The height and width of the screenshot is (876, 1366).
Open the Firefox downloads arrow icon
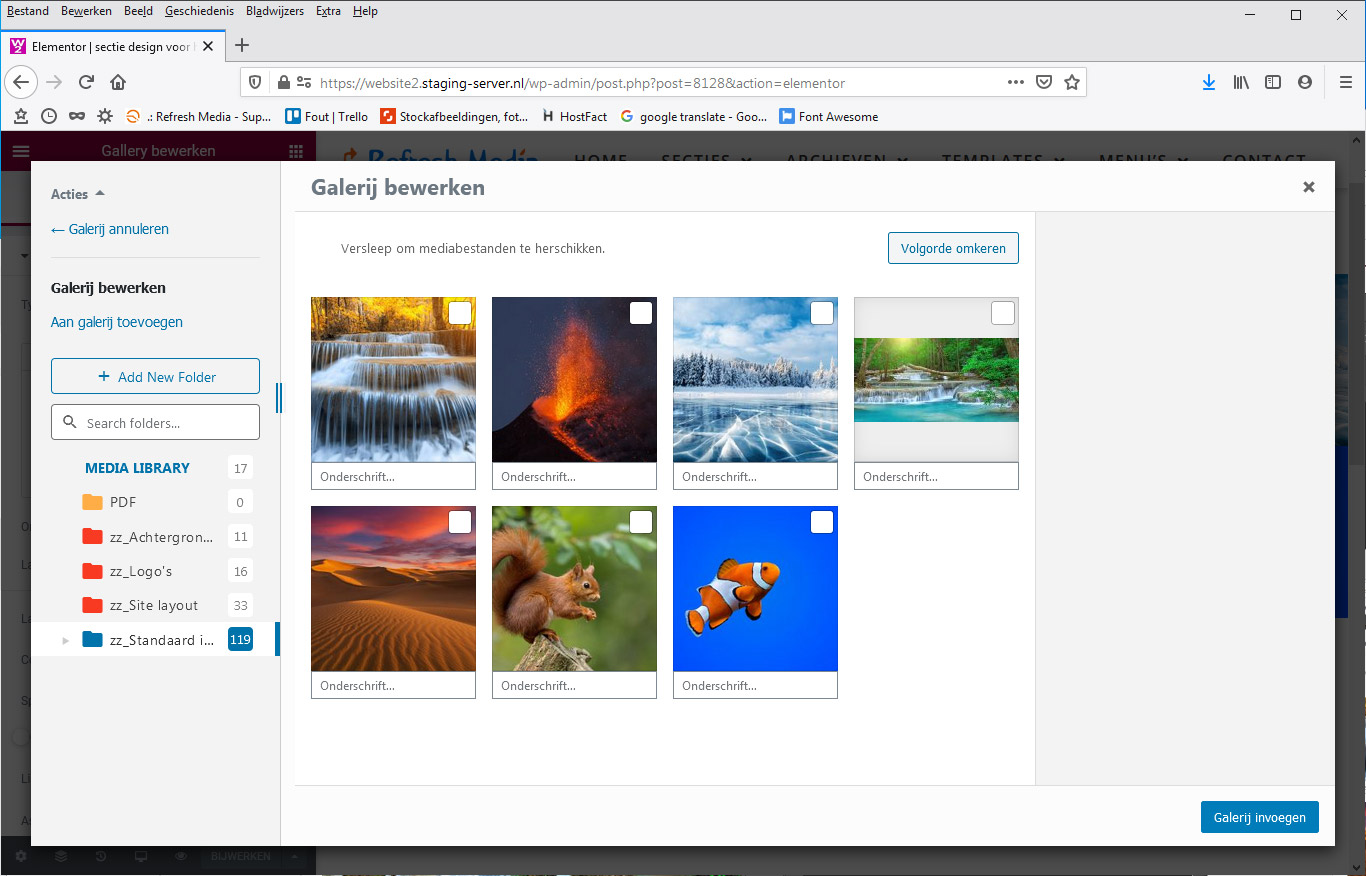click(x=1208, y=82)
